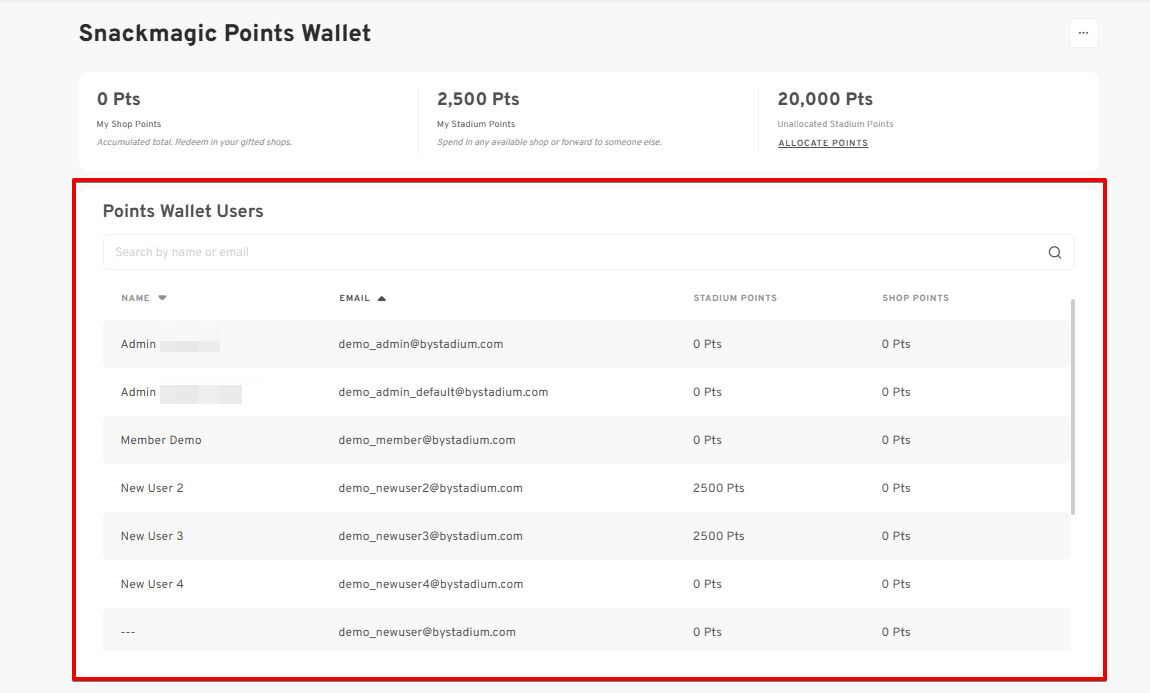Sort by Name column arrow
Viewport: 1150px width, 693px height.
(x=162, y=298)
